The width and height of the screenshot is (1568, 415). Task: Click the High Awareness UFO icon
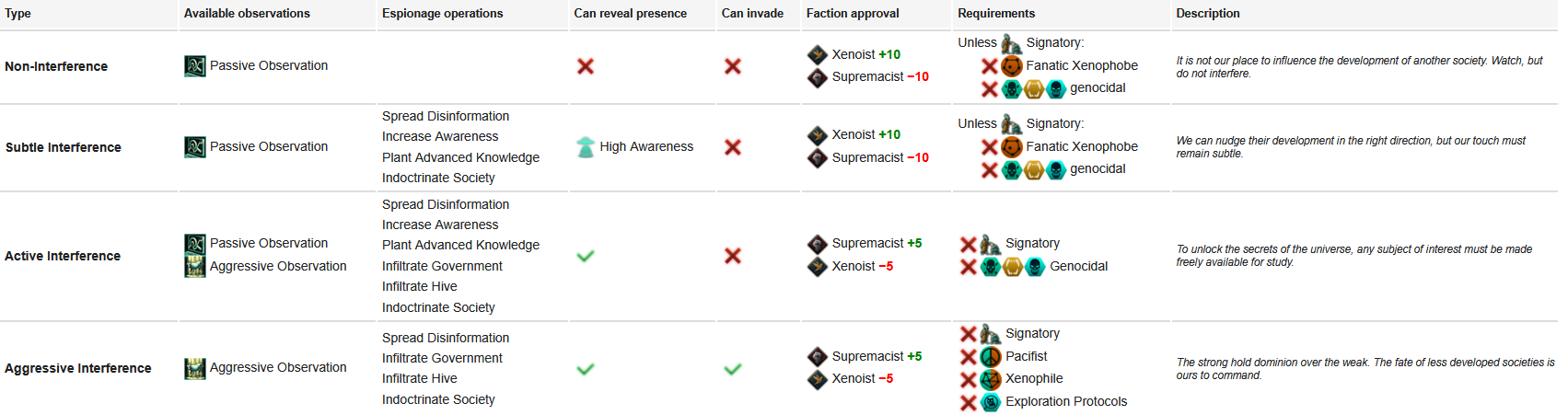point(586,147)
